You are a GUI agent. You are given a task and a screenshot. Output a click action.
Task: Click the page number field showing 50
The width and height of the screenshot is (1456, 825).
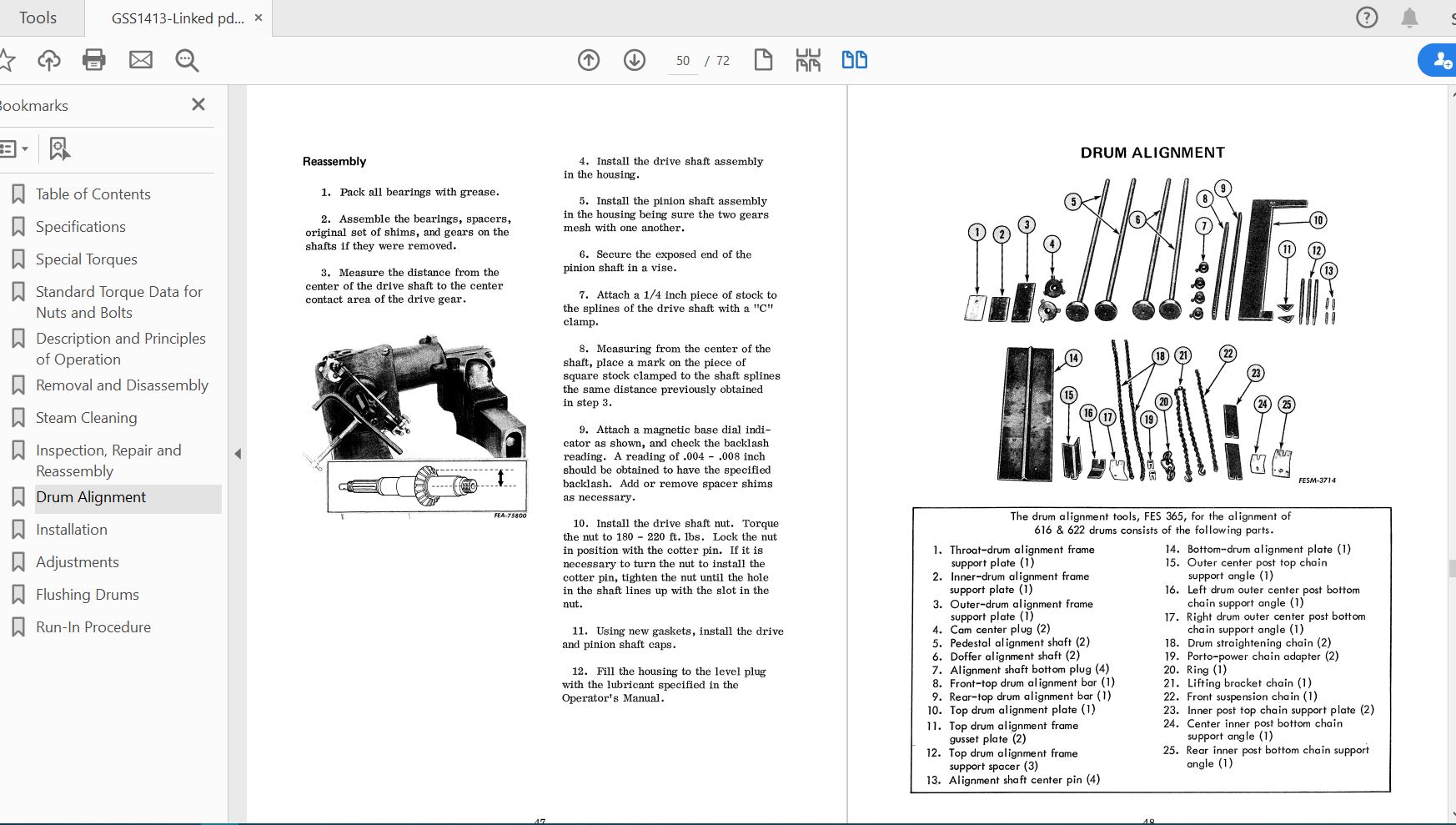[x=683, y=60]
